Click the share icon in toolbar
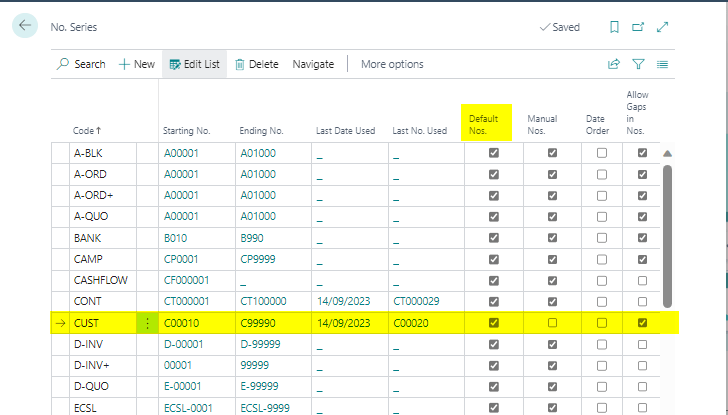Viewport: 728px width, 415px height. [x=614, y=64]
